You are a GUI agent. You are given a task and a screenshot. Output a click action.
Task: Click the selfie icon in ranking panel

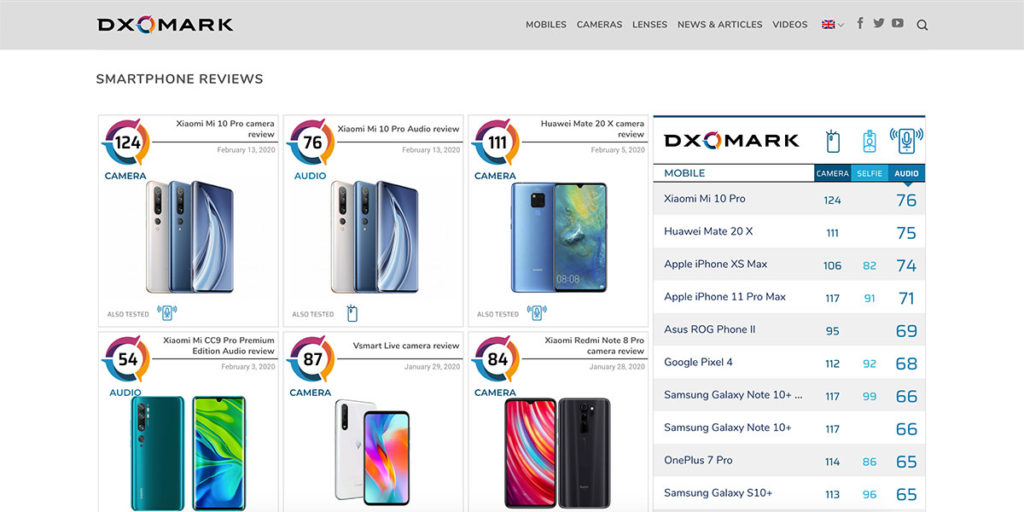869,141
